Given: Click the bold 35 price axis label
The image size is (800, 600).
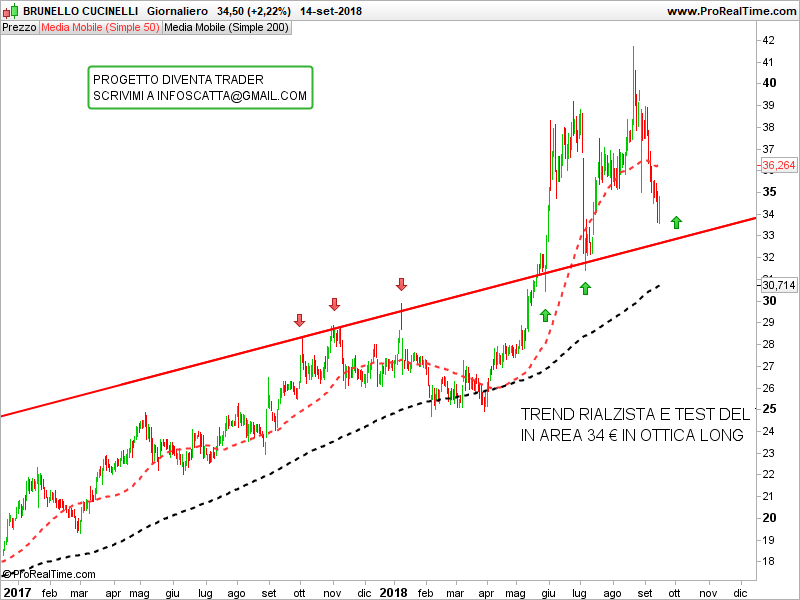Looking at the screenshot, I should pyautogui.click(x=769, y=192).
